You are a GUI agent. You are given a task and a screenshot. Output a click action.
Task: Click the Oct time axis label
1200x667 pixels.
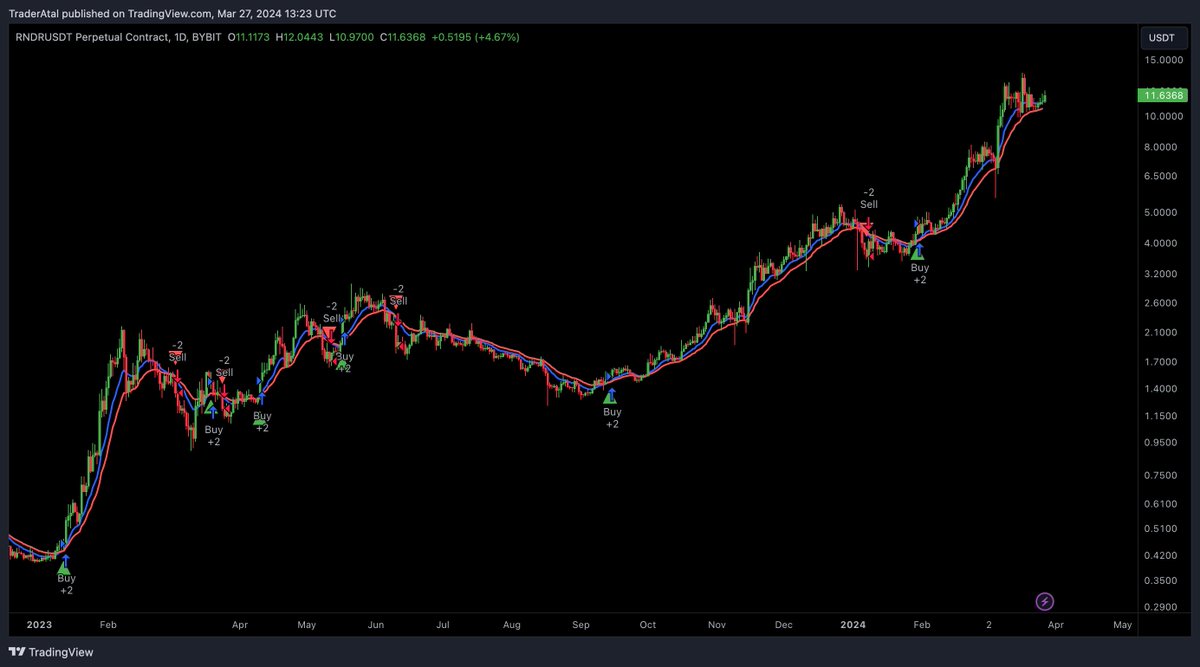(x=648, y=625)
